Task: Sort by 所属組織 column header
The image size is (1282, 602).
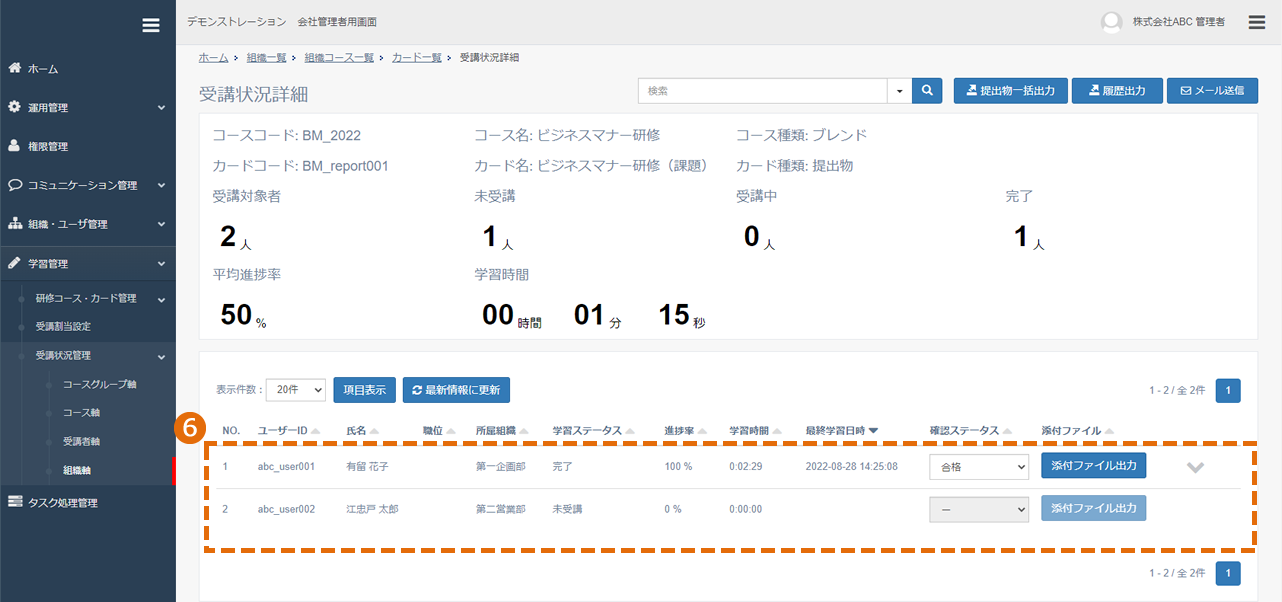Action: [x=502, y=431]
